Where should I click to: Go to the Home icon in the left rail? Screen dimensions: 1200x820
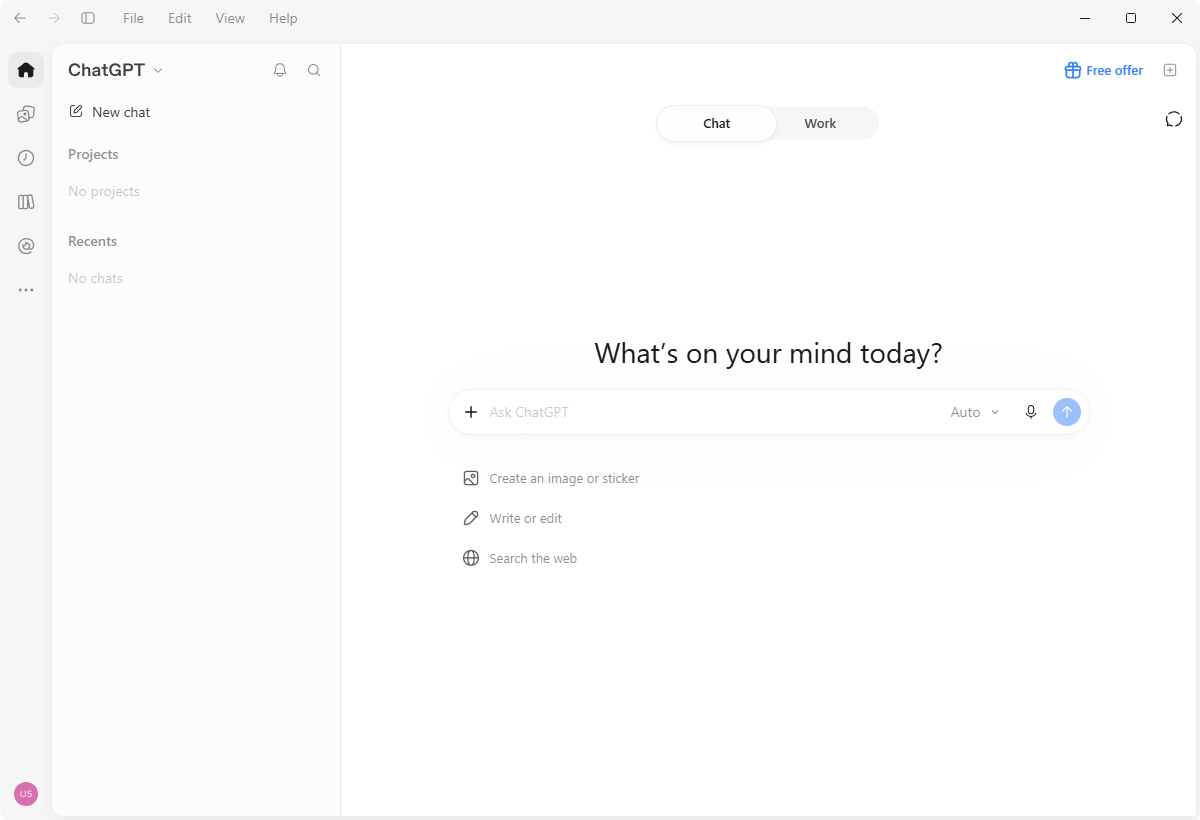[x=26, y=70]
